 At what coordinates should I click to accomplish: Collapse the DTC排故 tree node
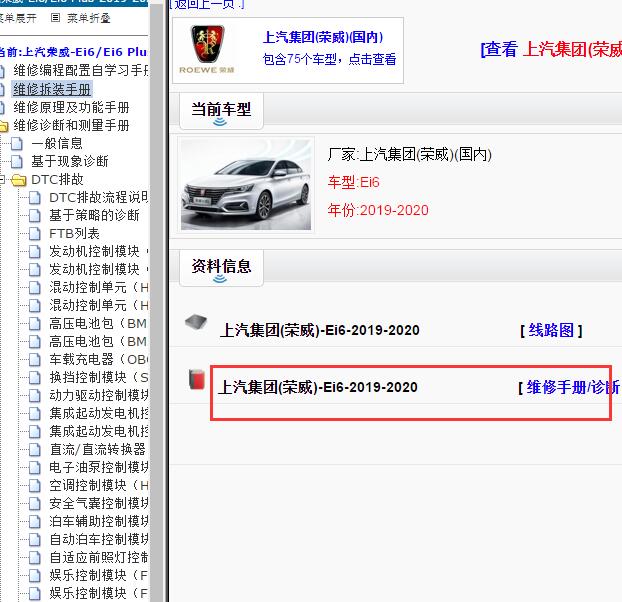[x=2, y=180]
